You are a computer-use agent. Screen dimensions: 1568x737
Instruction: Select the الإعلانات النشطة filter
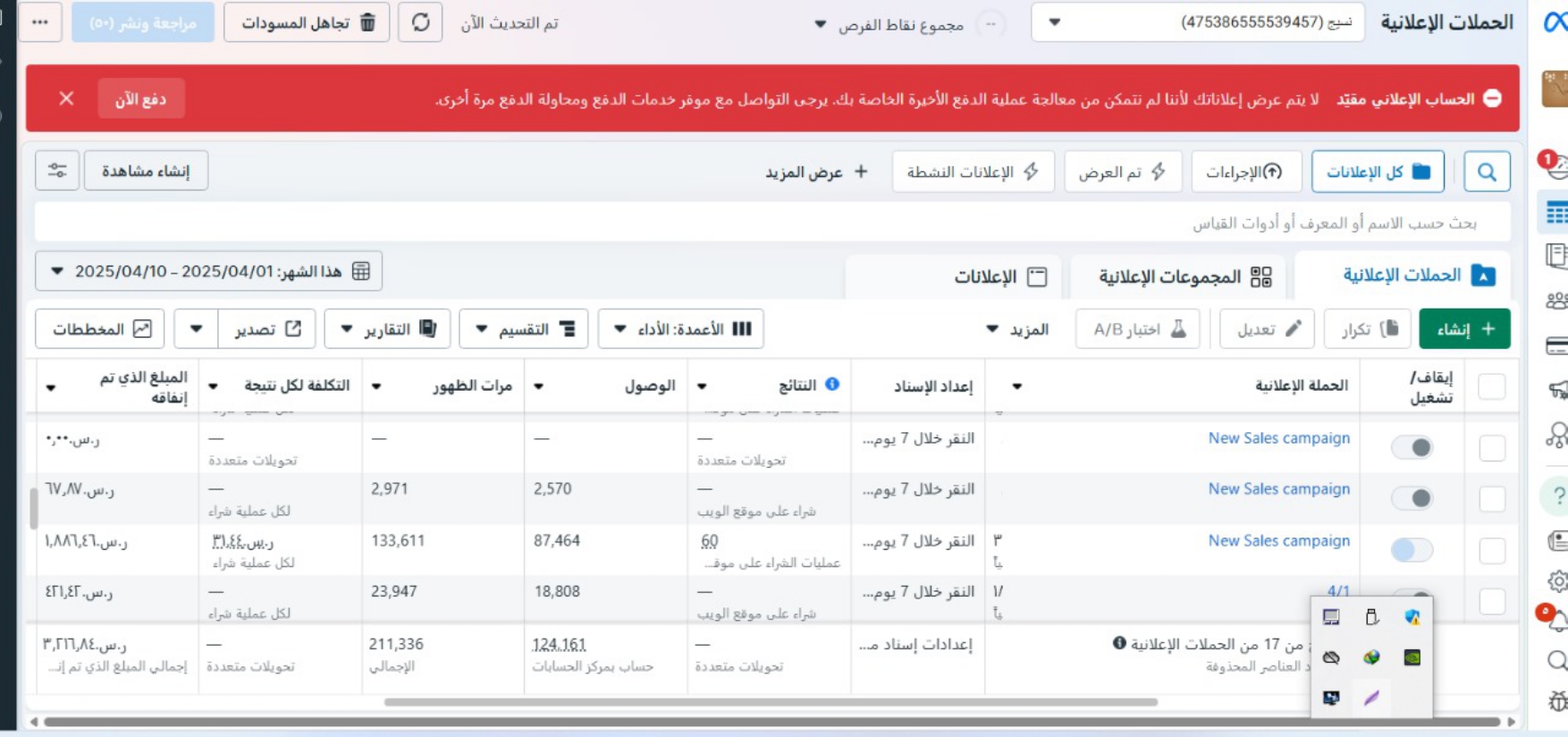click(973, 172)
